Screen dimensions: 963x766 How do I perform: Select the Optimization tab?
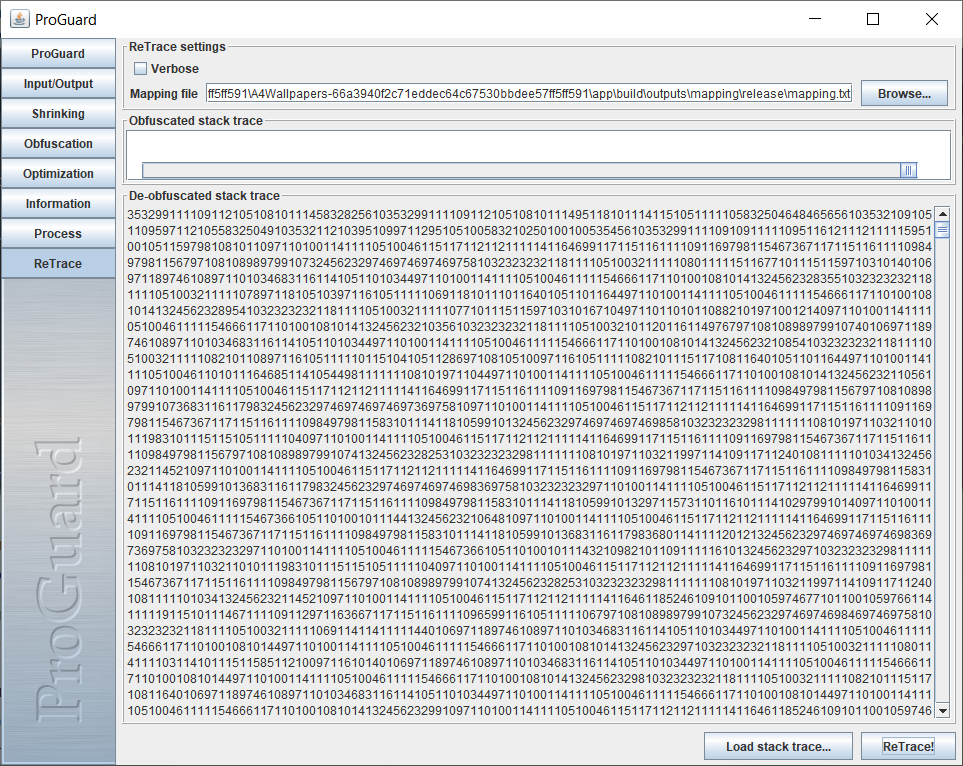tap(58, 174)
